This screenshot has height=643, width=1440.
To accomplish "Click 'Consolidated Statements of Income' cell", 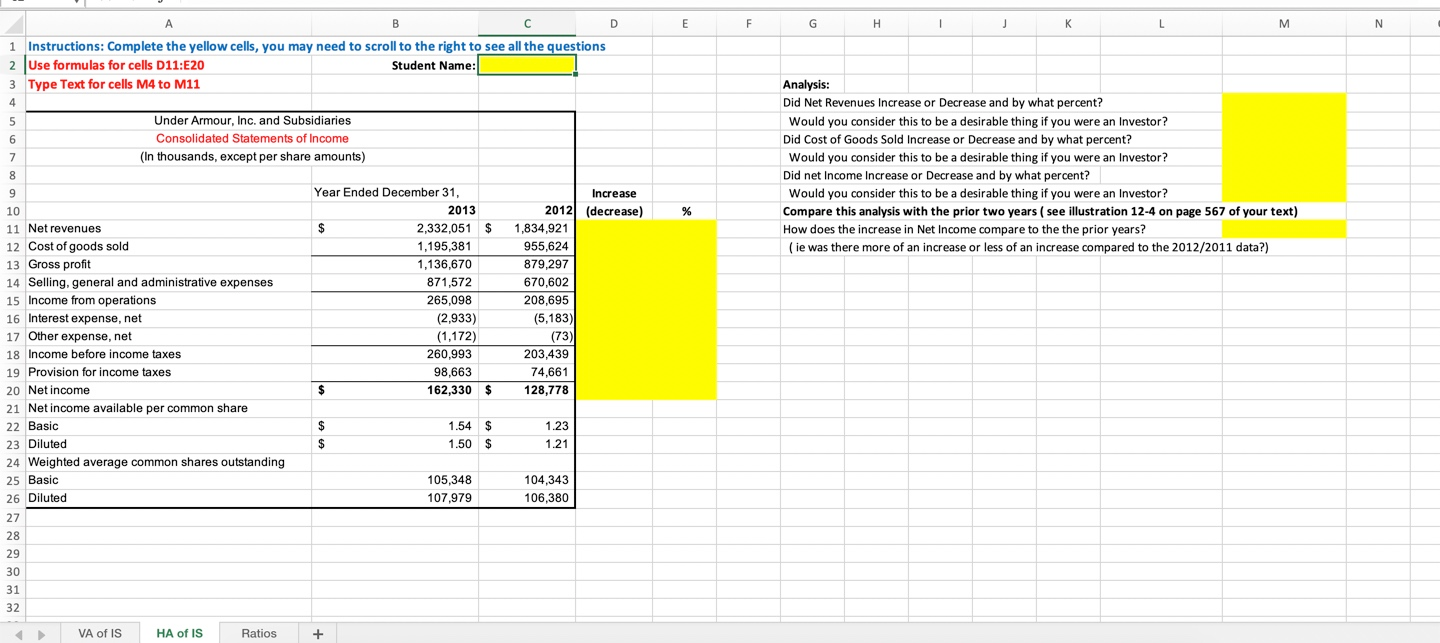I will tap(252, 138).
